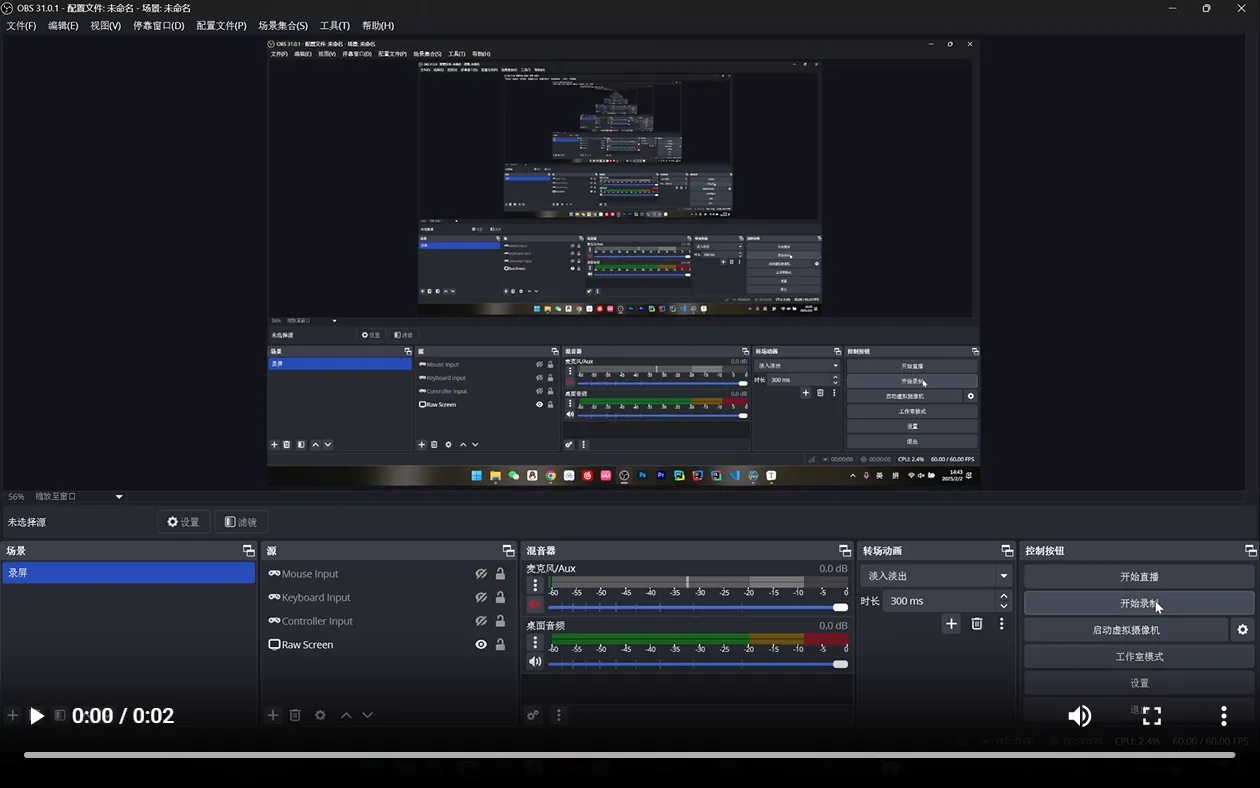The width and height of the screenshot is (1260, 788).
Task: Add a new transition with plus icon
Action: (951, 624)
